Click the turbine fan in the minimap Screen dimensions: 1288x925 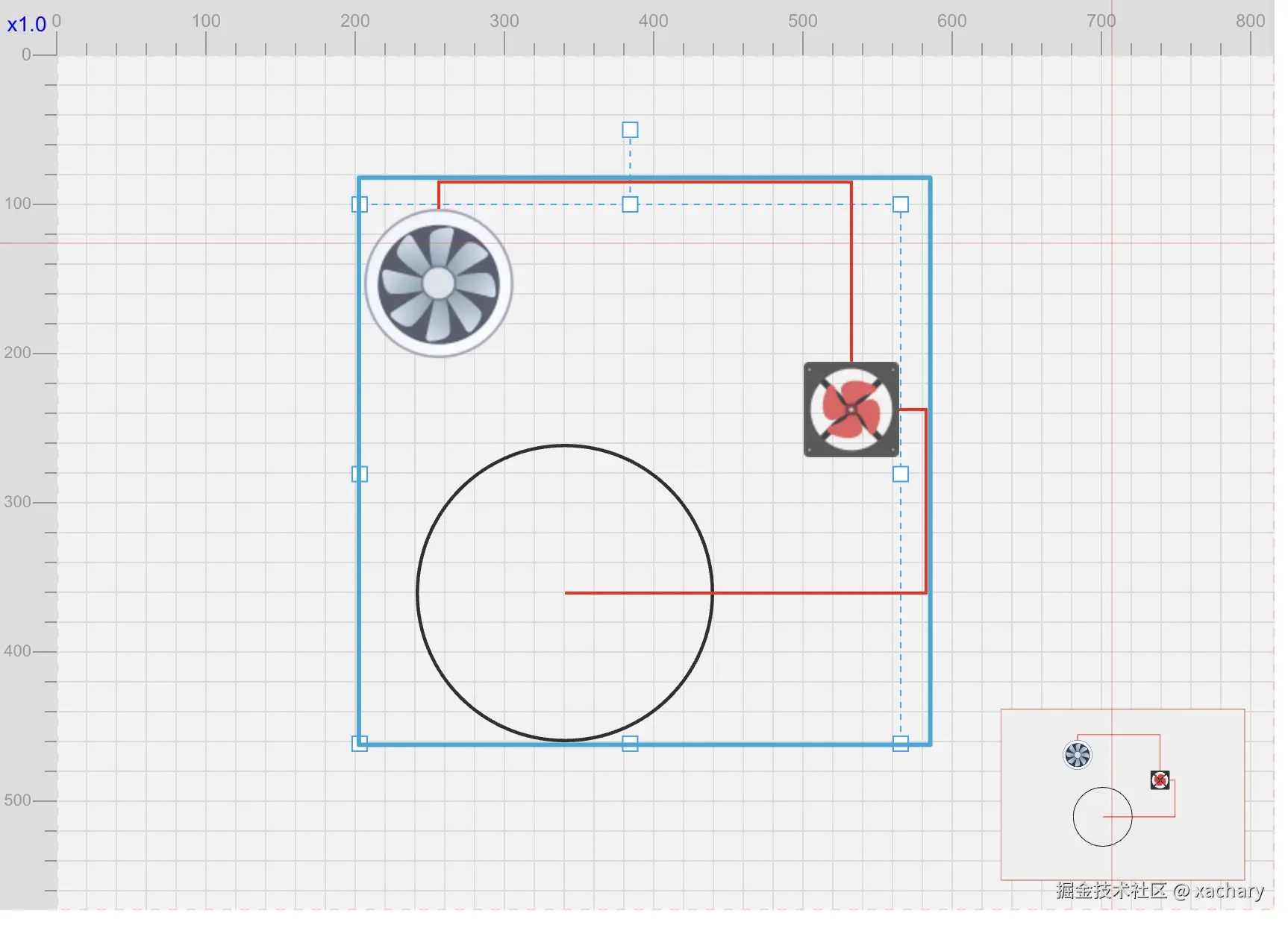click(x=1077, y=755)
